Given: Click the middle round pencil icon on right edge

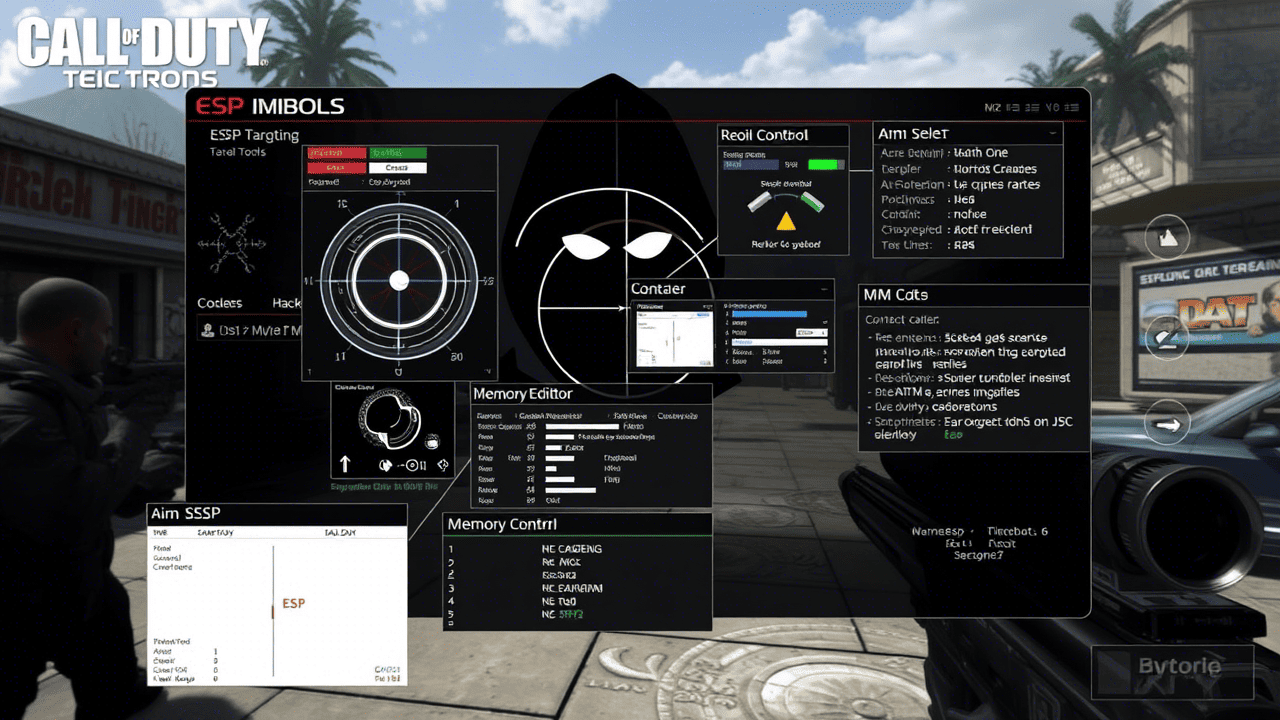Looking at the screenshot, I should click(1166, 337).
